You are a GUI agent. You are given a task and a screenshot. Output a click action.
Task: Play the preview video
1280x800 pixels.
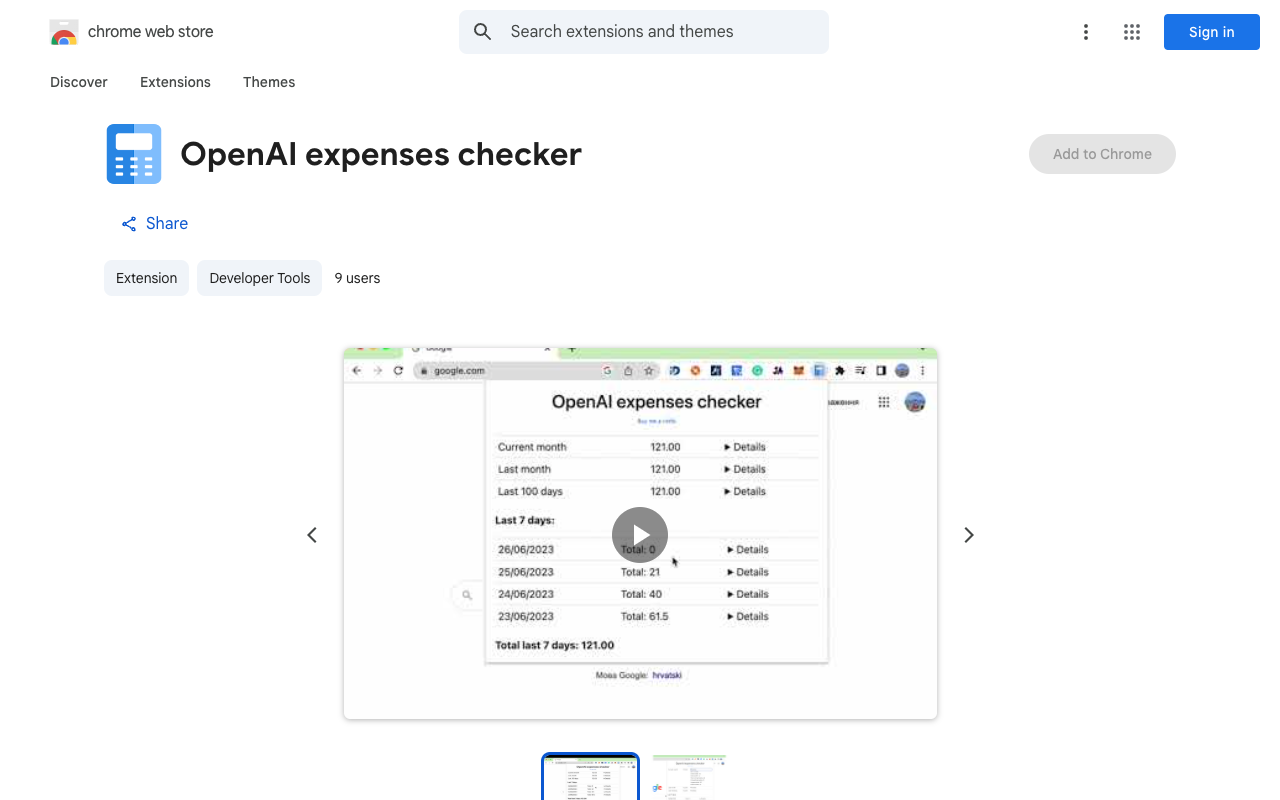[x=640, y=535]
